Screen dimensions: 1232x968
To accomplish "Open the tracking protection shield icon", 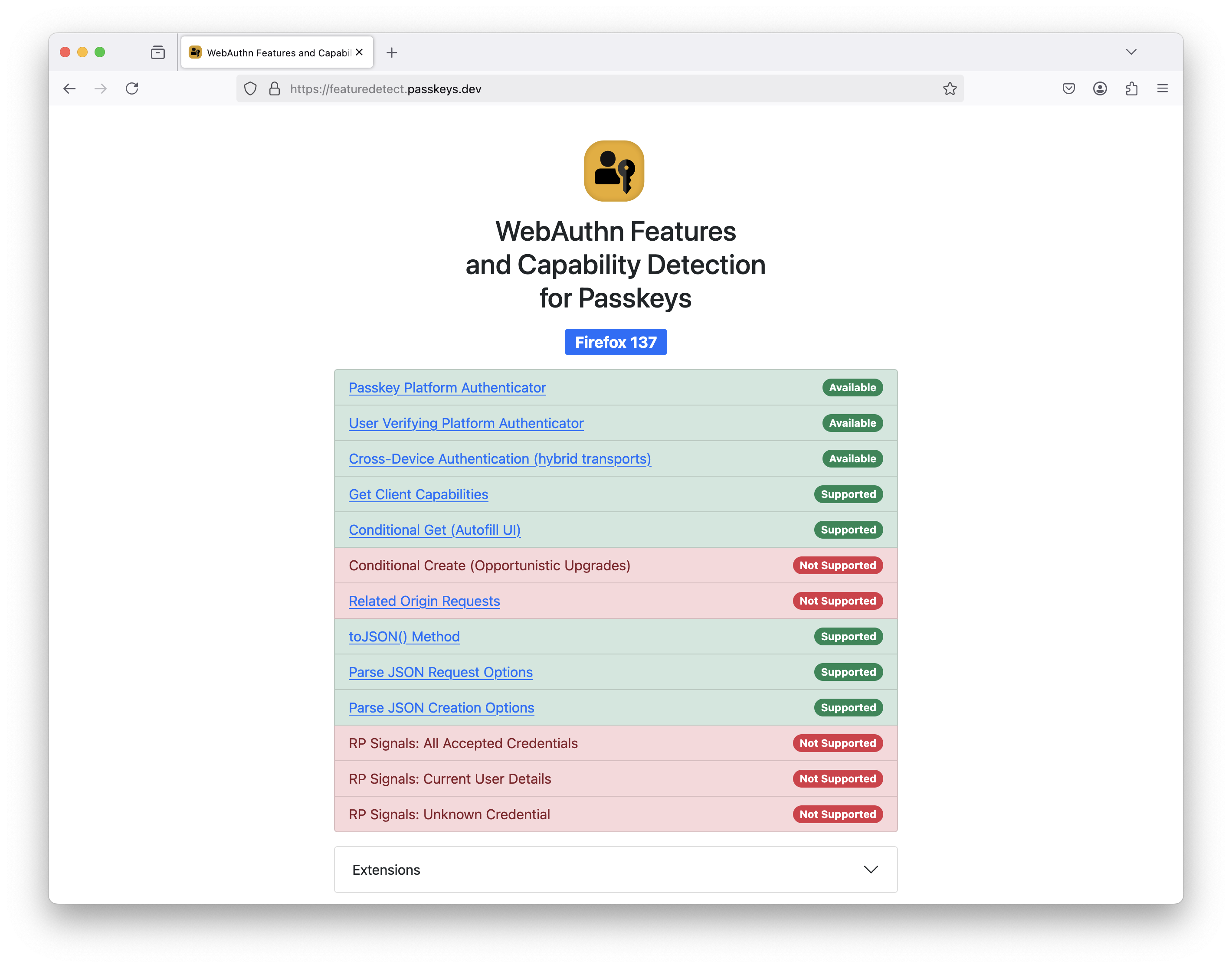I will click(250, 89).
